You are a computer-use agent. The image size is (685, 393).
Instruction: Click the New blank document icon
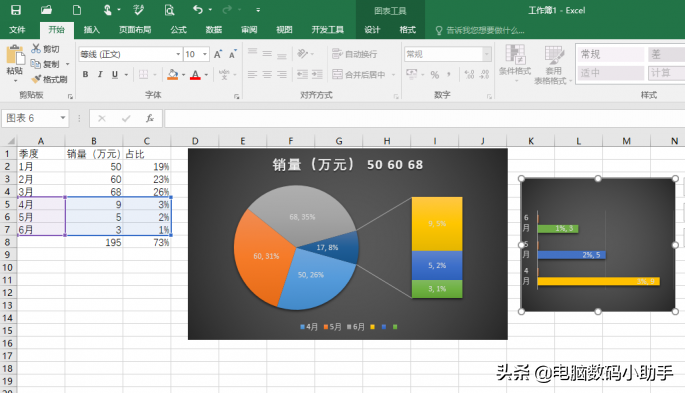point(77,10)
